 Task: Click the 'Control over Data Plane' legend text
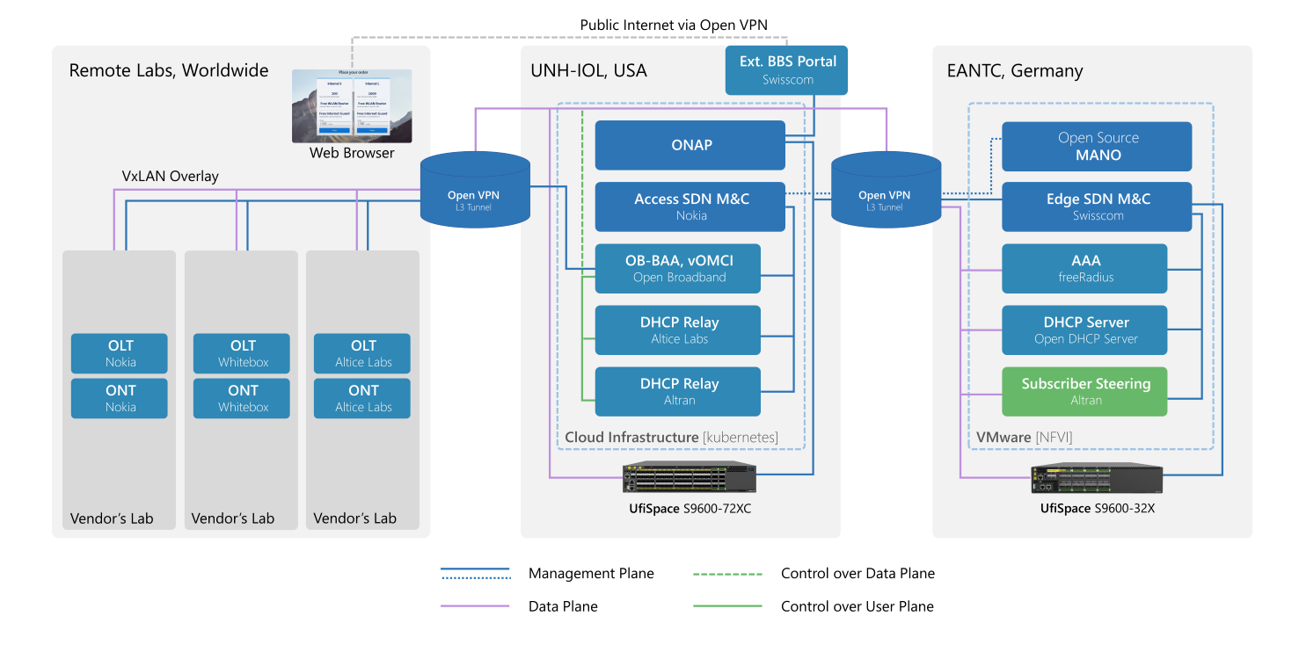(858, 574)
